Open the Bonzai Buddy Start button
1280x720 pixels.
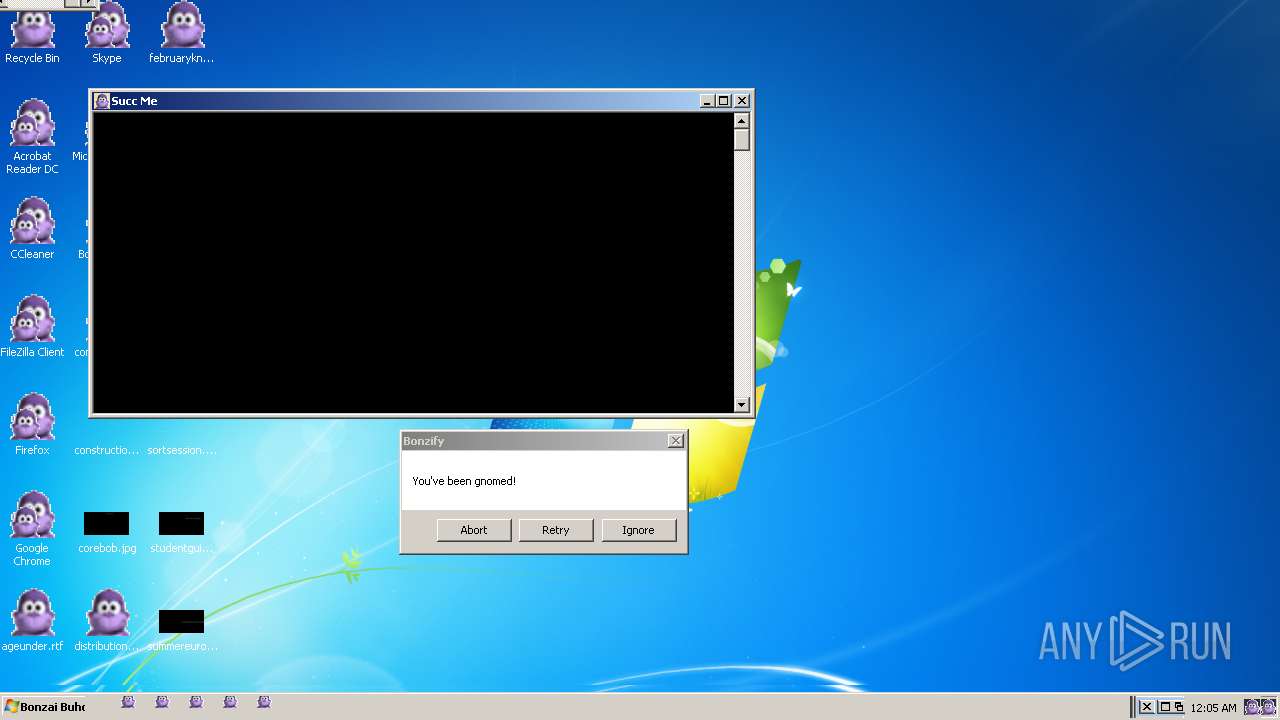coord(43,707)
